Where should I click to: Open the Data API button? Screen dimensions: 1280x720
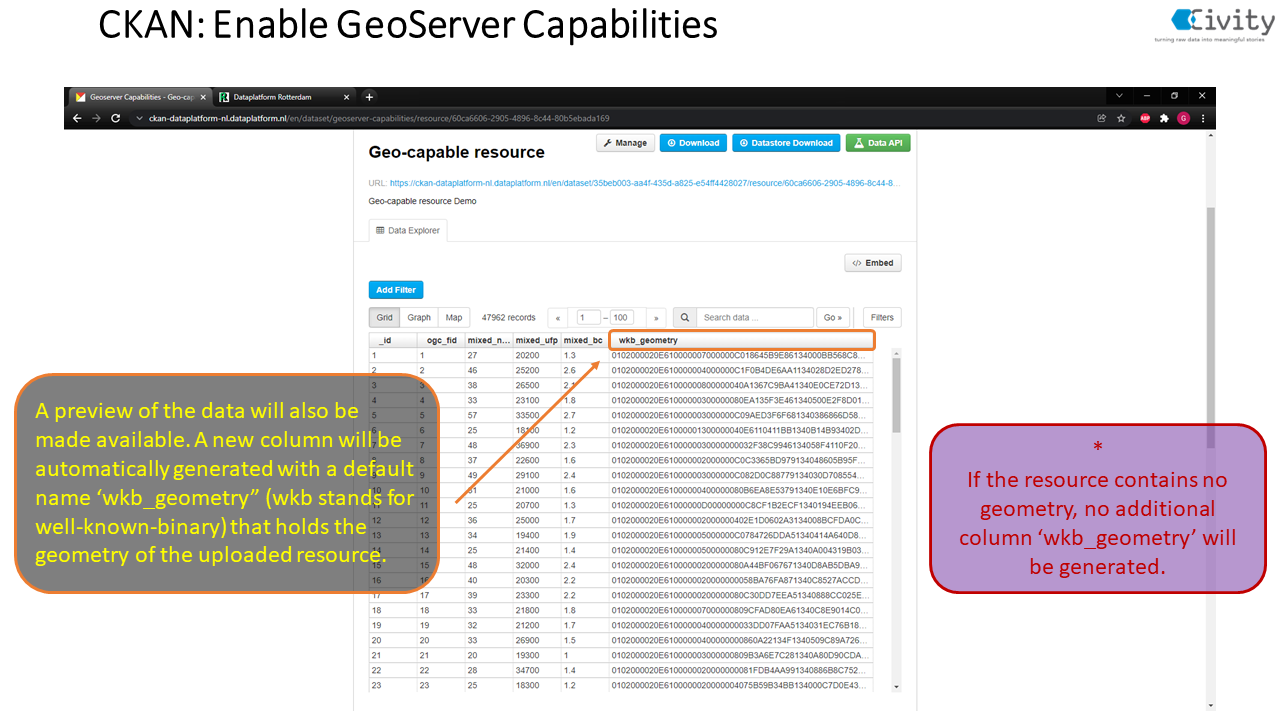(878, 143)
